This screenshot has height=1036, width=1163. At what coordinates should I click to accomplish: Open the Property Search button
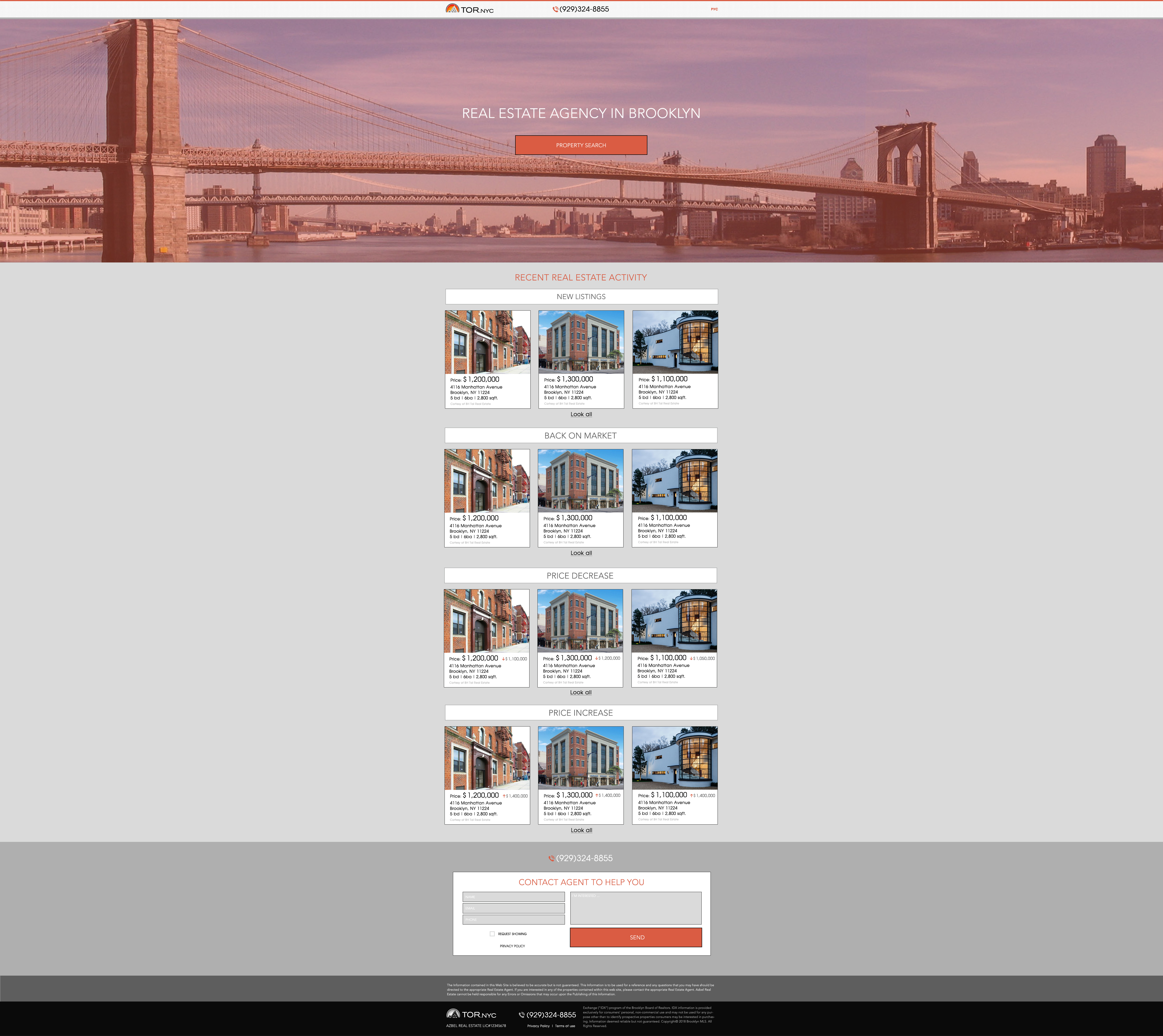(581, 145)
